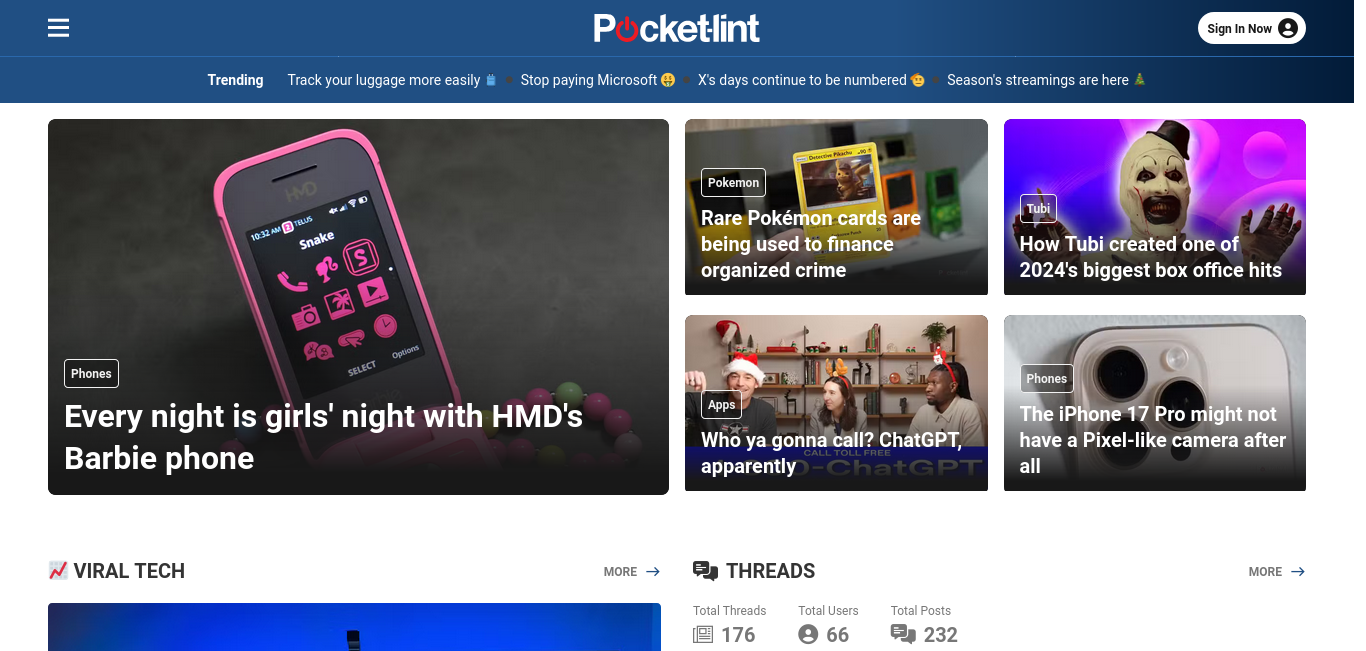Click the Total Posts chat icon
1366x651 pixels.
[x=903, y=634]
